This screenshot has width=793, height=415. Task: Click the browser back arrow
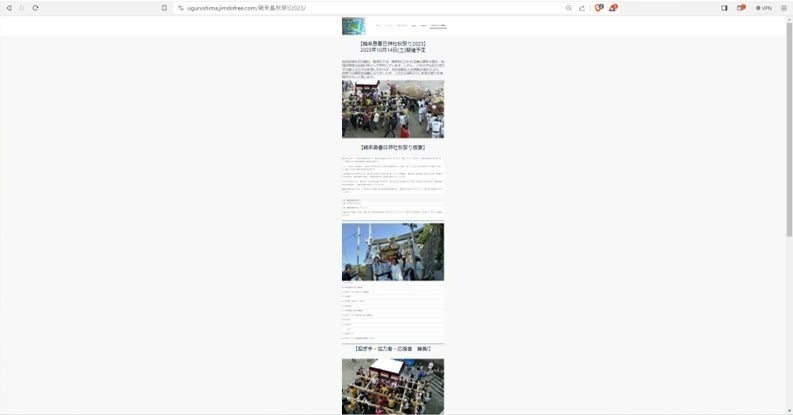tap(9, 7)
